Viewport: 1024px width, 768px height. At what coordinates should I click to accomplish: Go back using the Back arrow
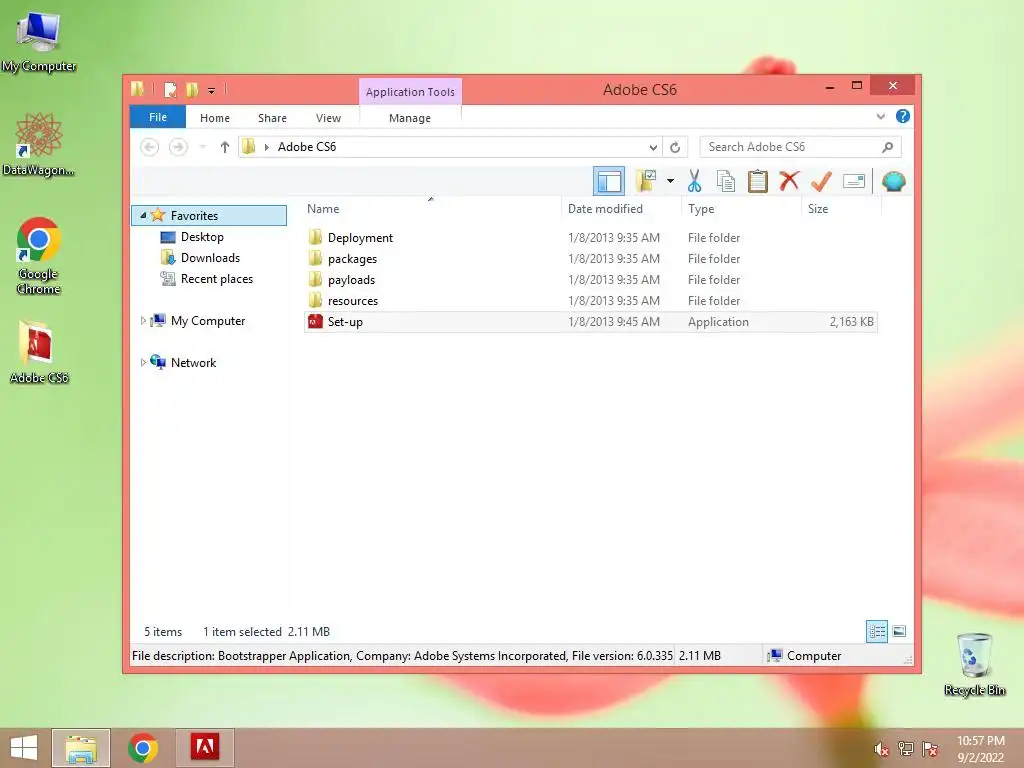point(150,147)
